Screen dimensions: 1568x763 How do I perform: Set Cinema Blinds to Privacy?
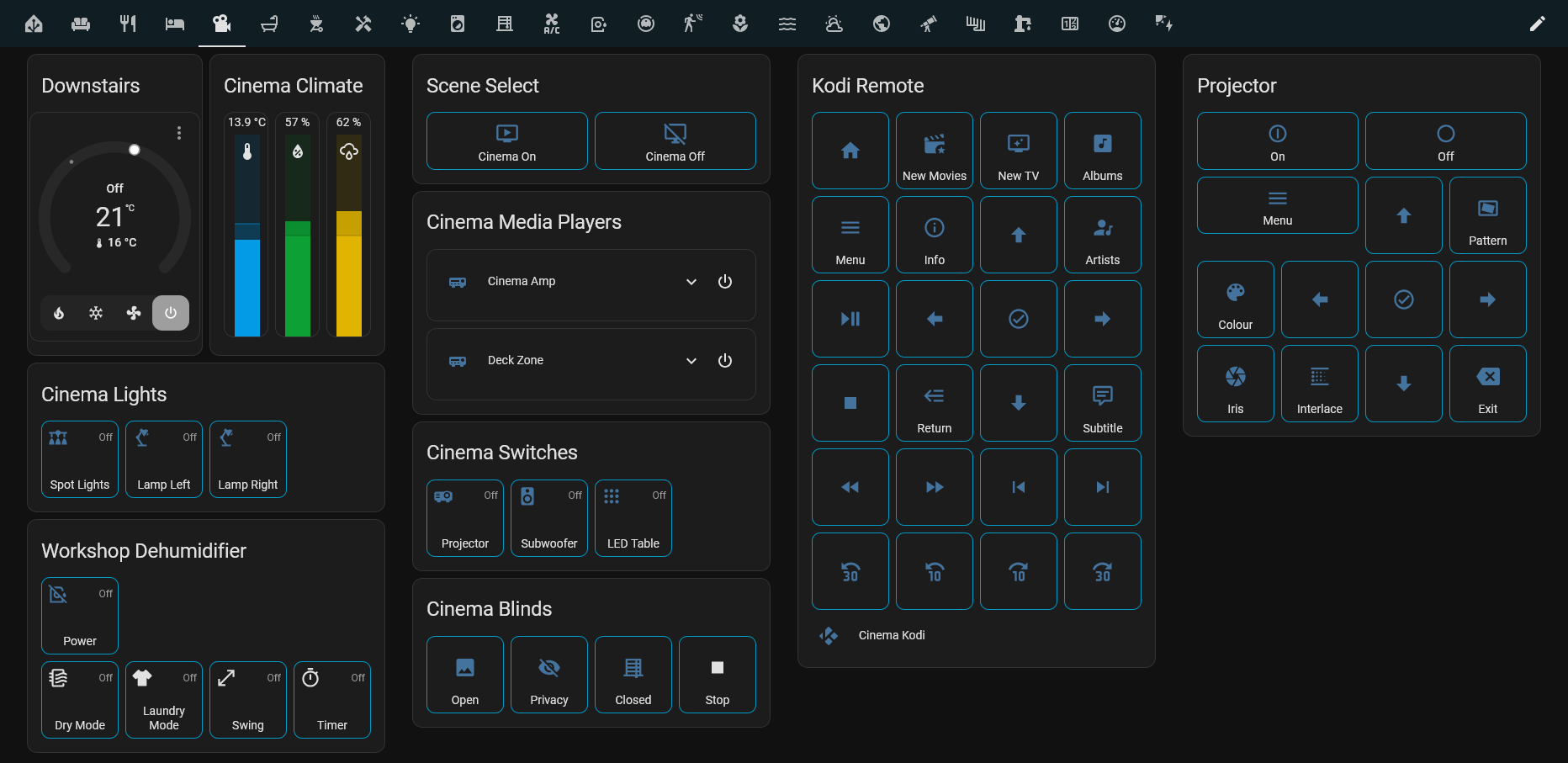549,675
